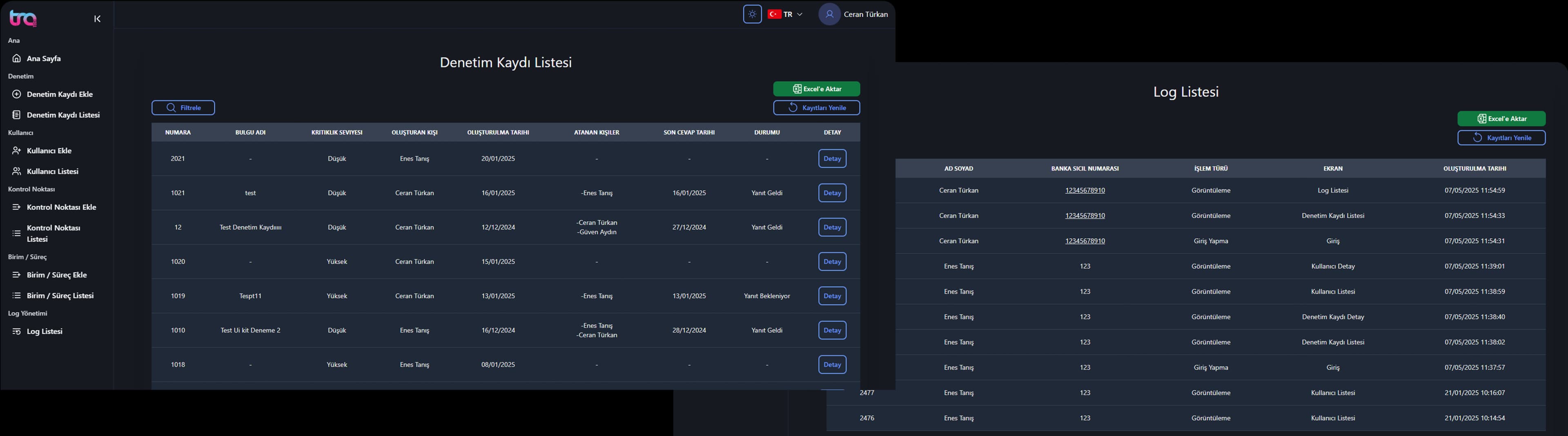
Task: Click the Kullanıcı Listesi users icon
Action: coord(16,171)
